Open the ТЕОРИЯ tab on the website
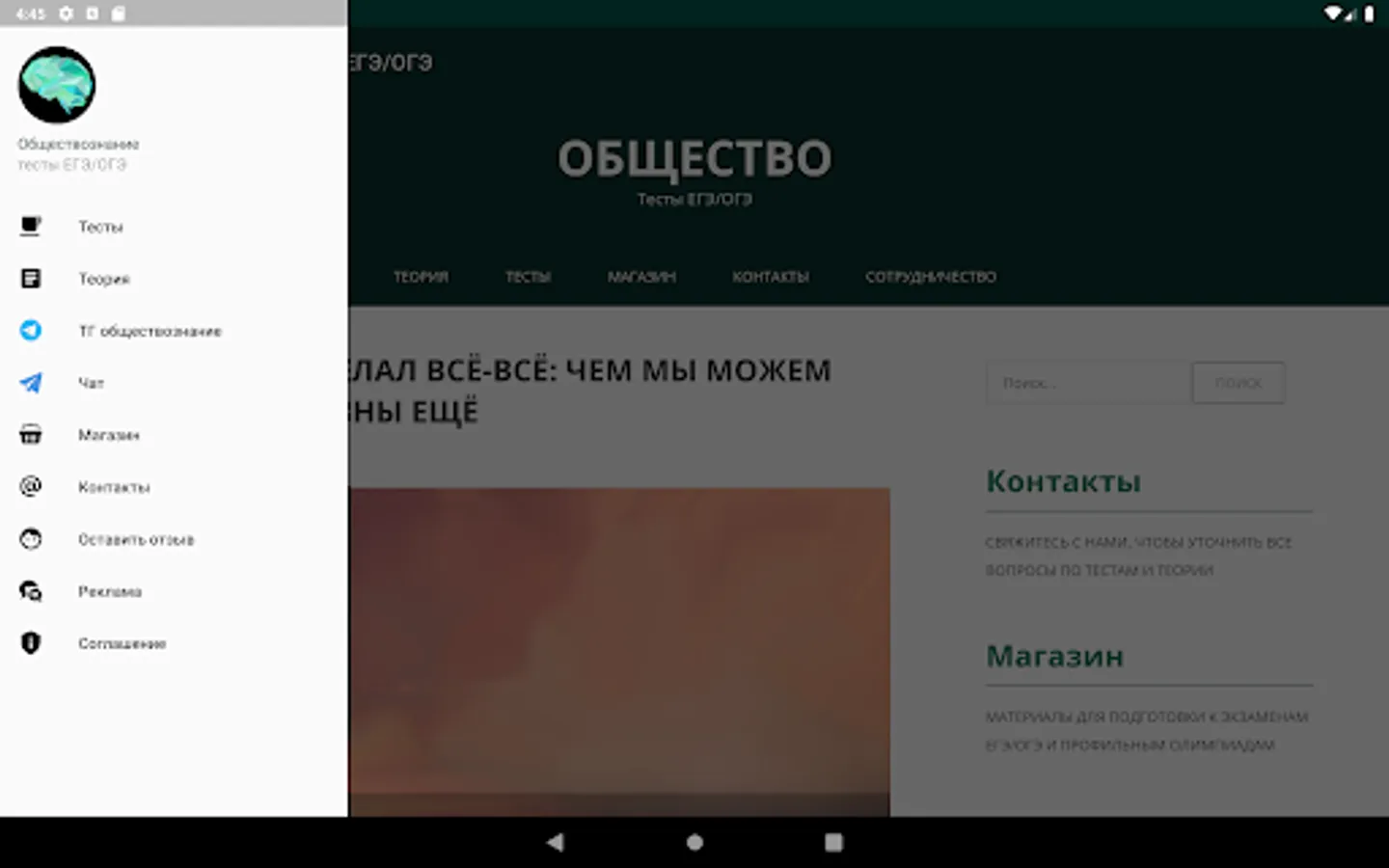The height and width of the screenshot is (868, 1389). [x=421, y=277]
